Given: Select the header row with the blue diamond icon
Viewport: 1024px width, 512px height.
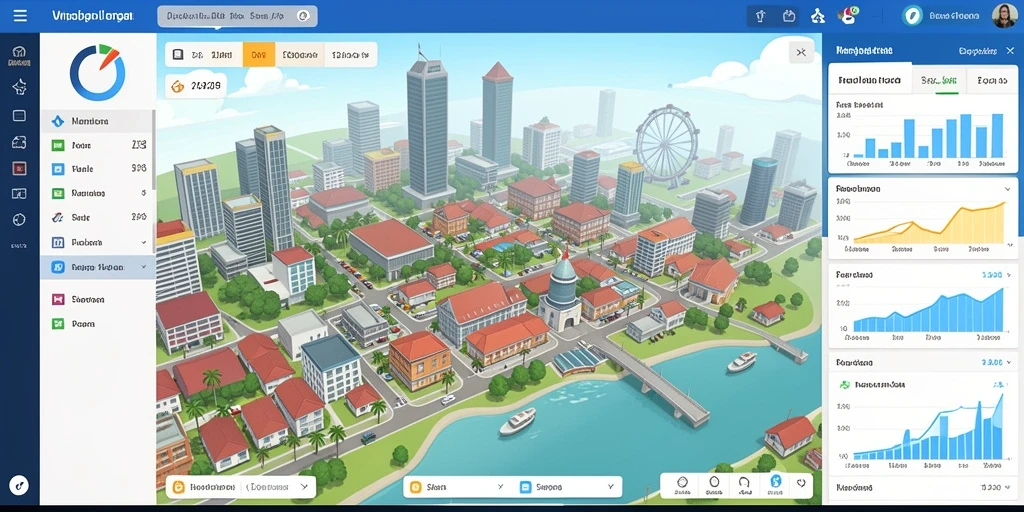Looking at the screenshot, I should pyautogui.click(x=97, y=121).
